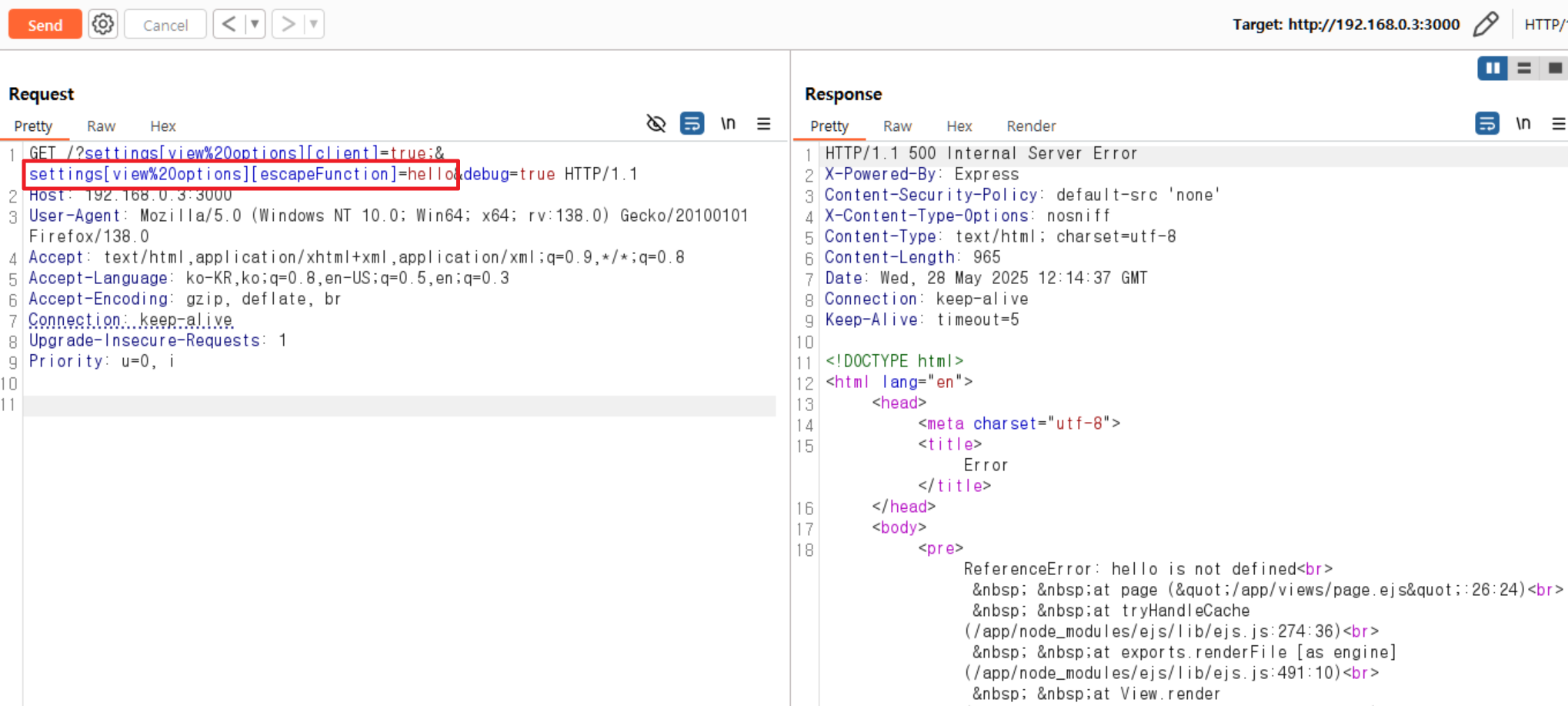1568x706 pixels.
Task: Click the Accept-Language header line
Action: tap(269, 278)
